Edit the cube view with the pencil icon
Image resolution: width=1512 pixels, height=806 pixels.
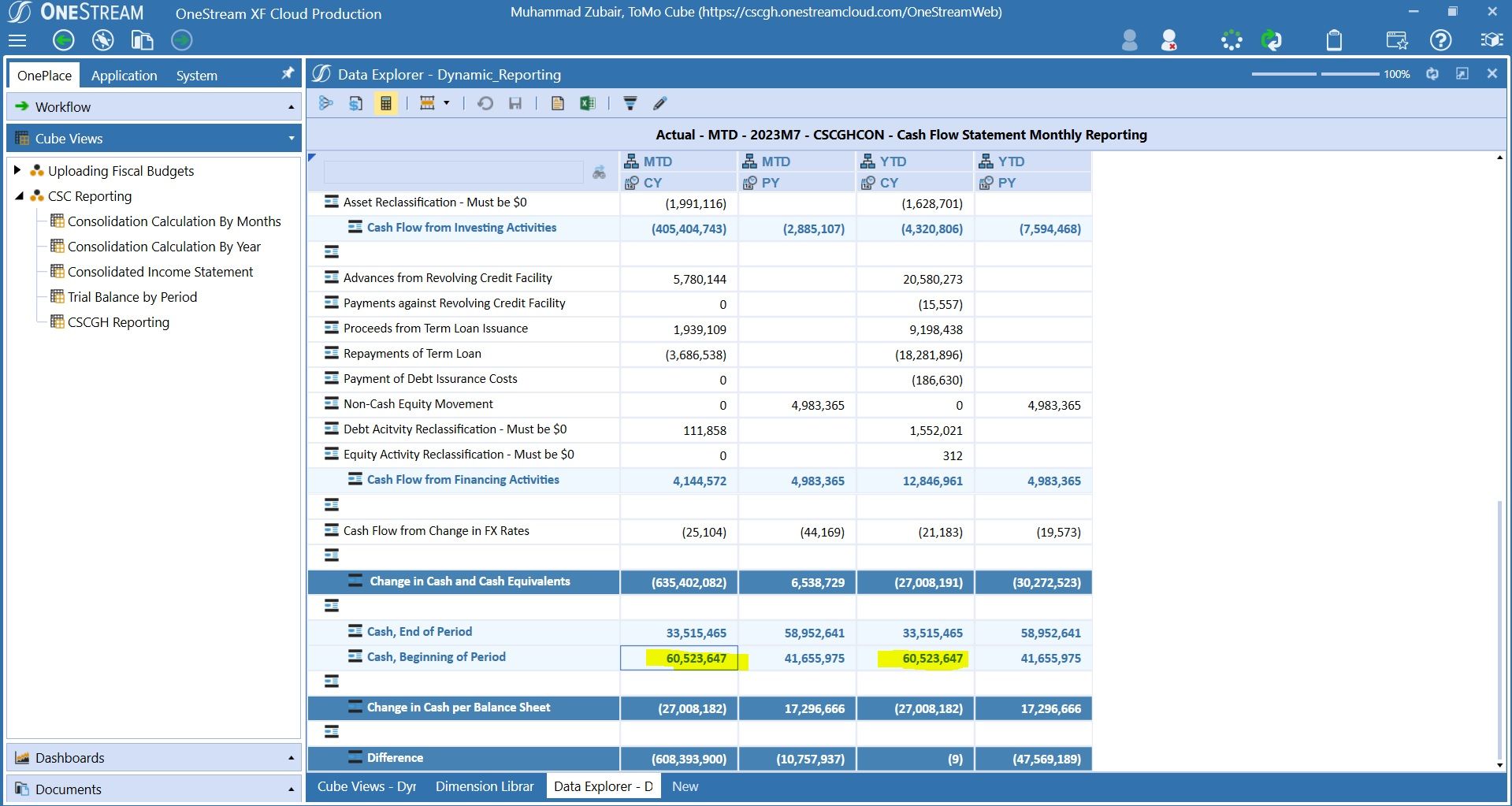tap(659, 103)
